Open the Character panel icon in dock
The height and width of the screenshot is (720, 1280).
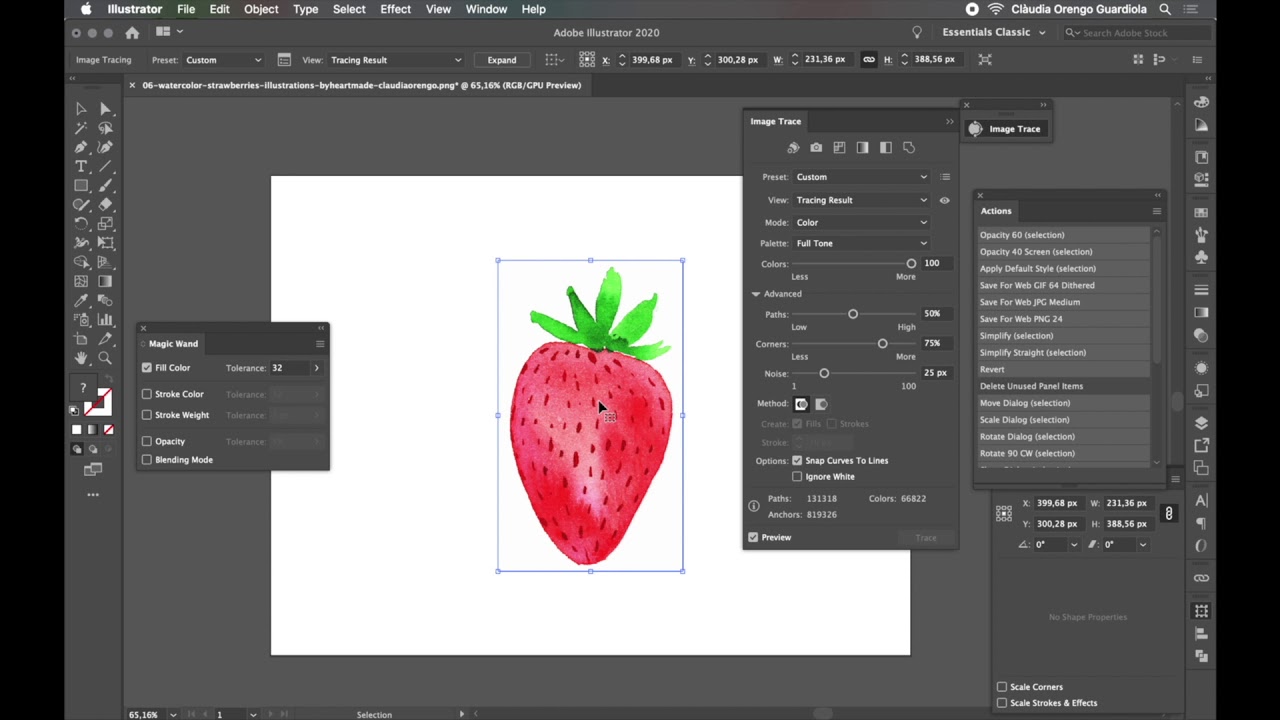1201,500
